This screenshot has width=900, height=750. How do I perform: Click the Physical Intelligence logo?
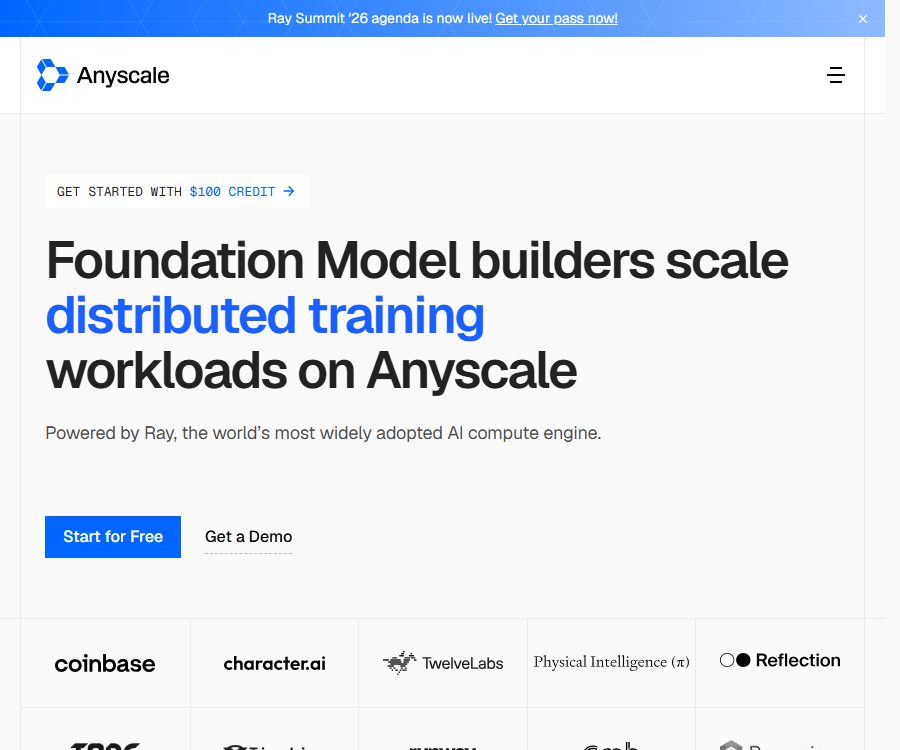pyautogui.click(x=611, y=662)
